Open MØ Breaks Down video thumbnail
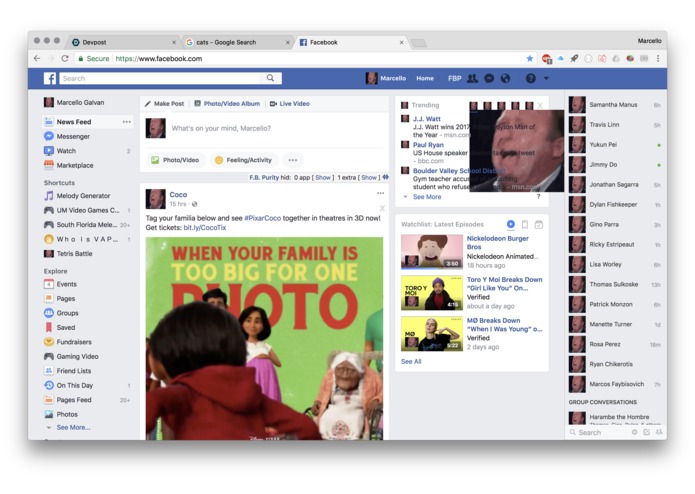The height and width of the screenshot is (494, 695). pyautogui.click(x=432, y=334)
